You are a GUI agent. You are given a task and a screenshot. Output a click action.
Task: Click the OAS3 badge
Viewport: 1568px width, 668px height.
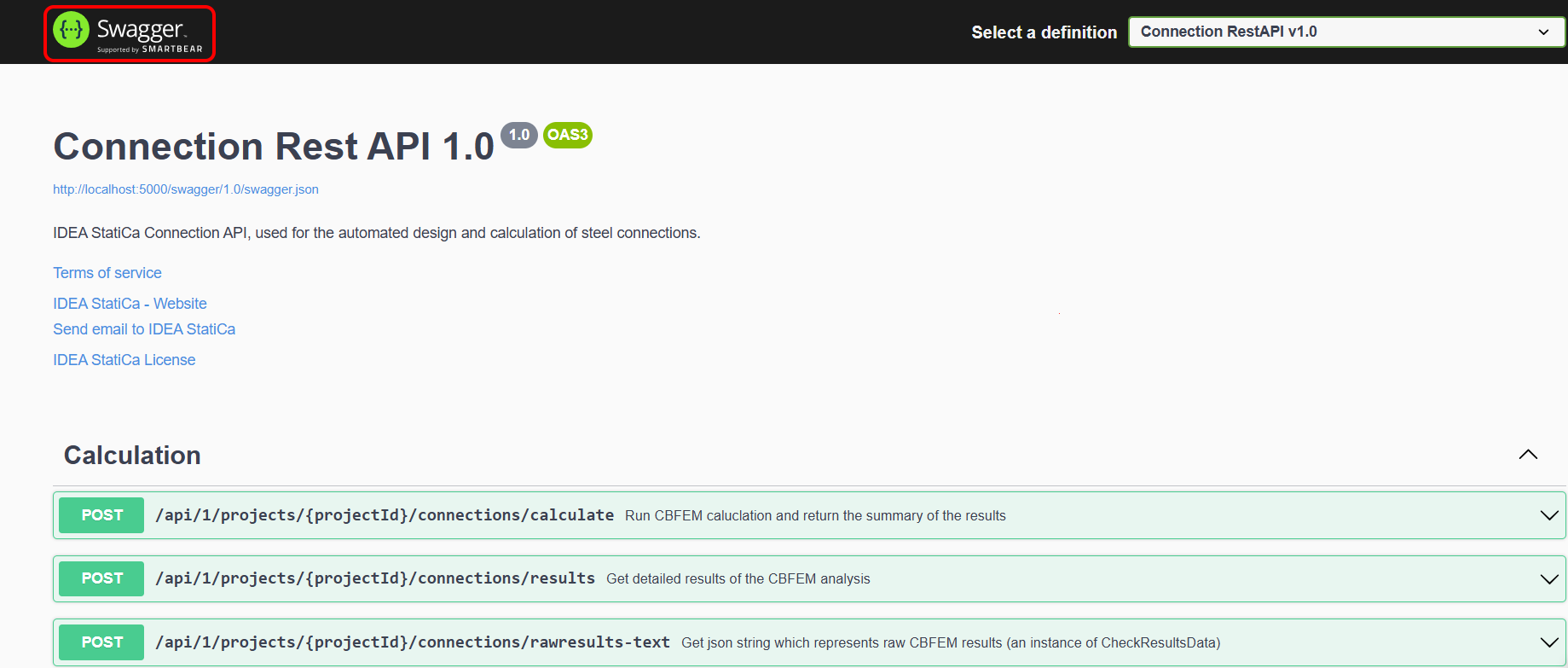[567, 135]
